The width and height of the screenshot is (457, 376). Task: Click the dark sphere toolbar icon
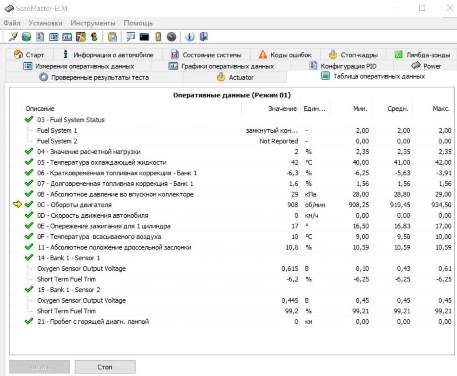(x=171, y=37)
